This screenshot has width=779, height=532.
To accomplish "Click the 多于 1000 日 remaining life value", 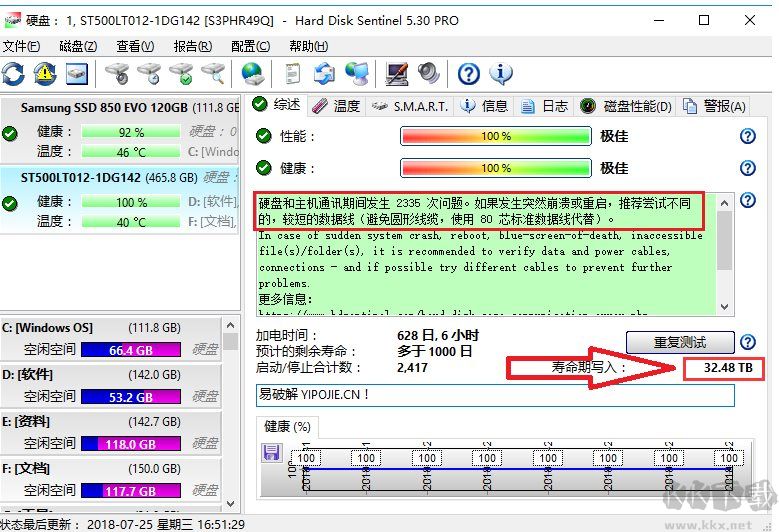I will click(434, 352).
